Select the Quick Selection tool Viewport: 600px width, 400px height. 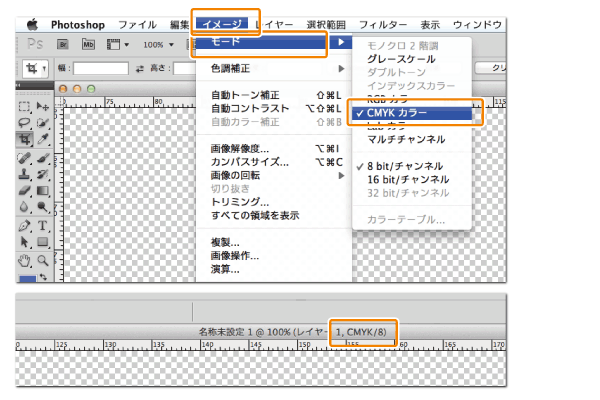[42, 123]
